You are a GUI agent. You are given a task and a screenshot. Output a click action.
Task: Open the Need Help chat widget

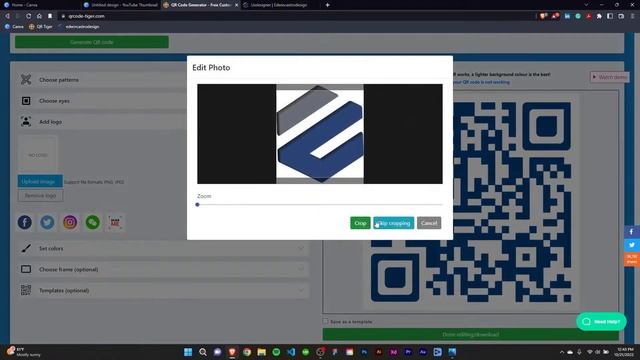[601, 322]
